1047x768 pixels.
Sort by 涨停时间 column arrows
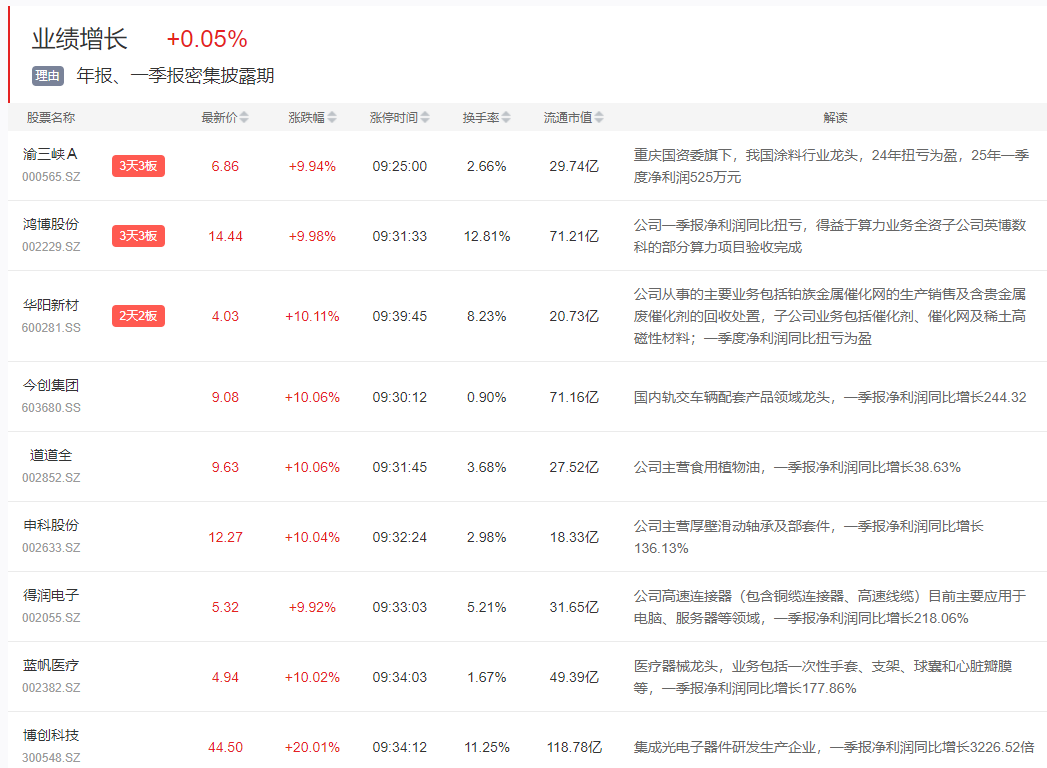click(425, 118)
